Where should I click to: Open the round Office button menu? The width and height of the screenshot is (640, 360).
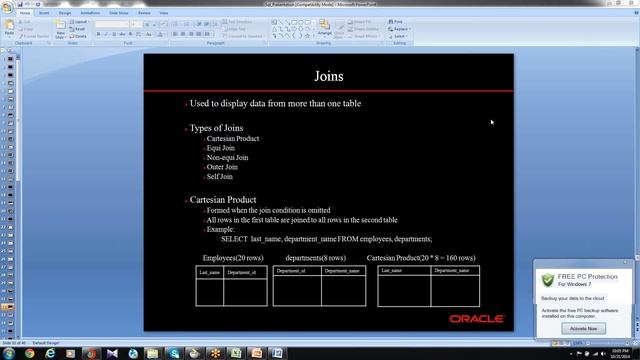(x=7, y=7)
